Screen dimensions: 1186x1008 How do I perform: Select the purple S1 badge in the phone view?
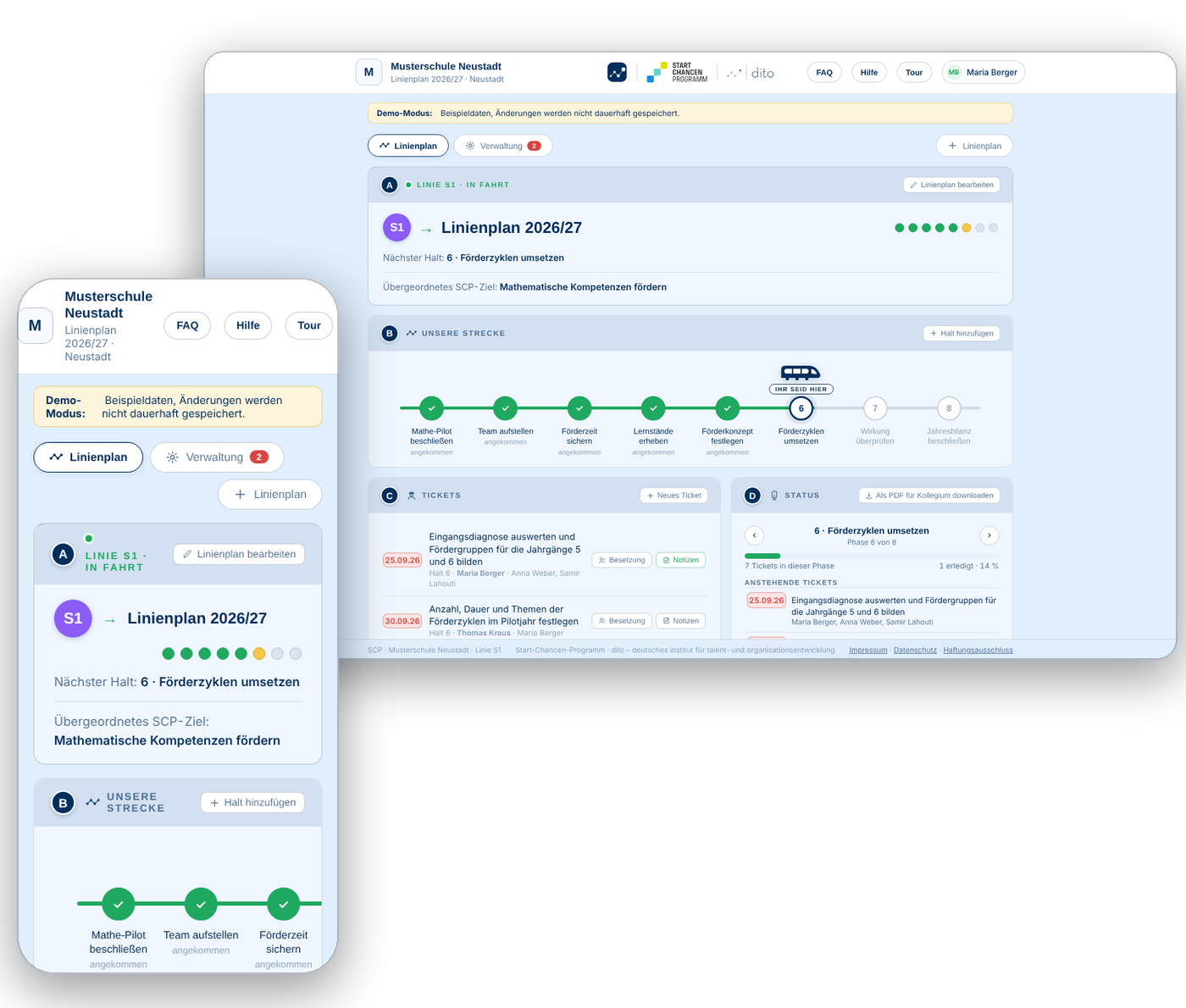pos(73,618)
